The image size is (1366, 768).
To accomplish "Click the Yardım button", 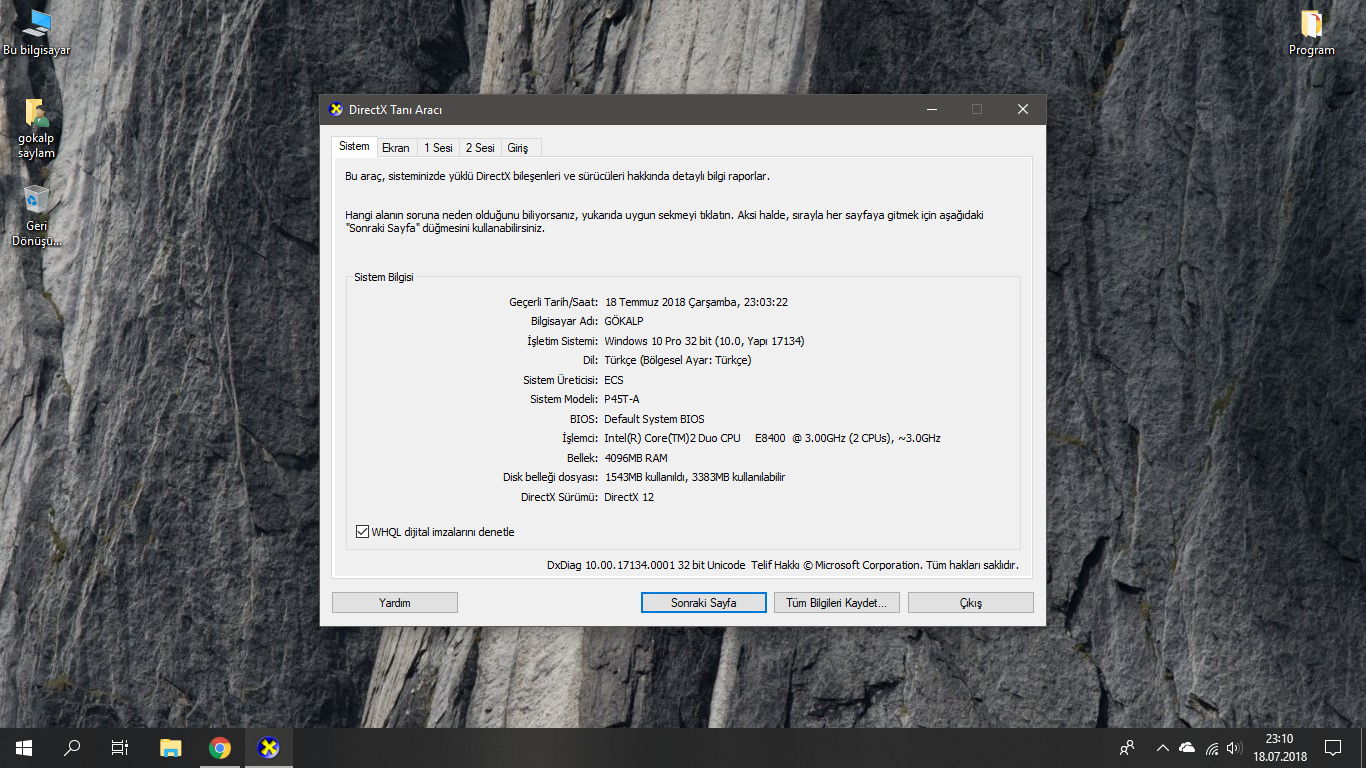I will pos(395,603).
